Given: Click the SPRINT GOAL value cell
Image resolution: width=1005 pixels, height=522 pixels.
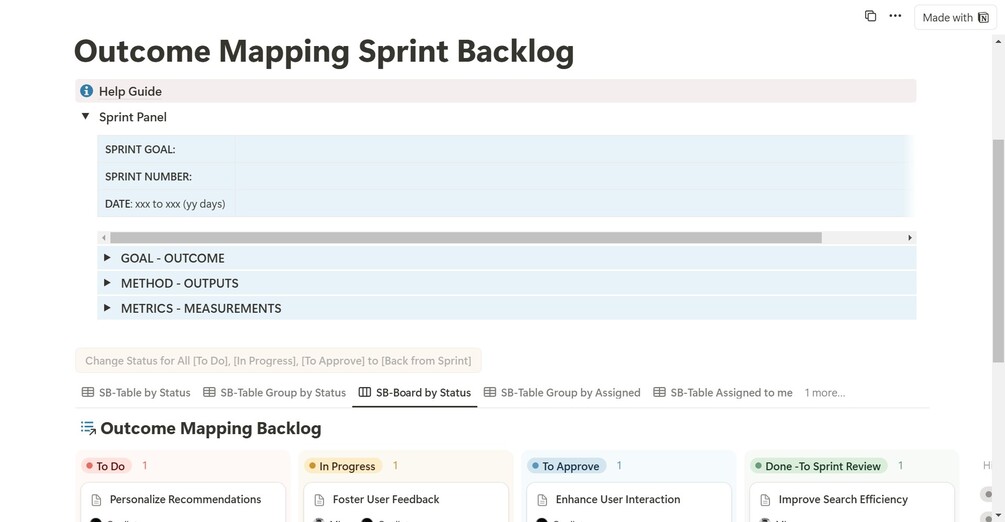Looking at the screenshot, I should click(570, 149).
